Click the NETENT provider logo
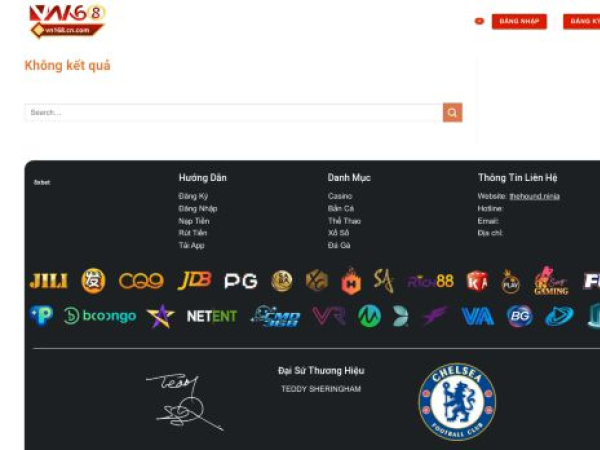Screen dimensions: 600x450 [212, 316]
